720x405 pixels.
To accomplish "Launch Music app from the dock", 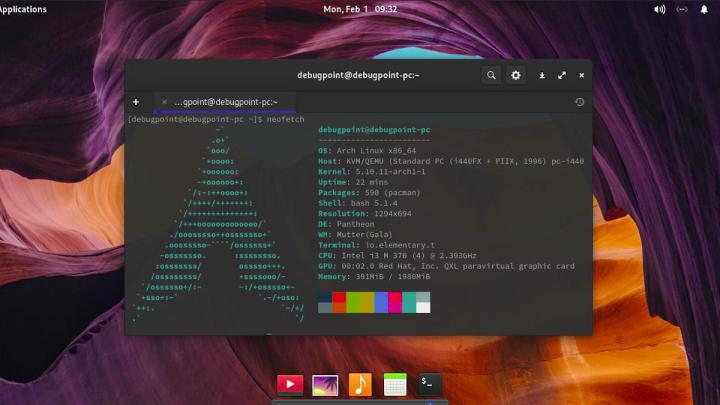I will click(x=360, y=384).
